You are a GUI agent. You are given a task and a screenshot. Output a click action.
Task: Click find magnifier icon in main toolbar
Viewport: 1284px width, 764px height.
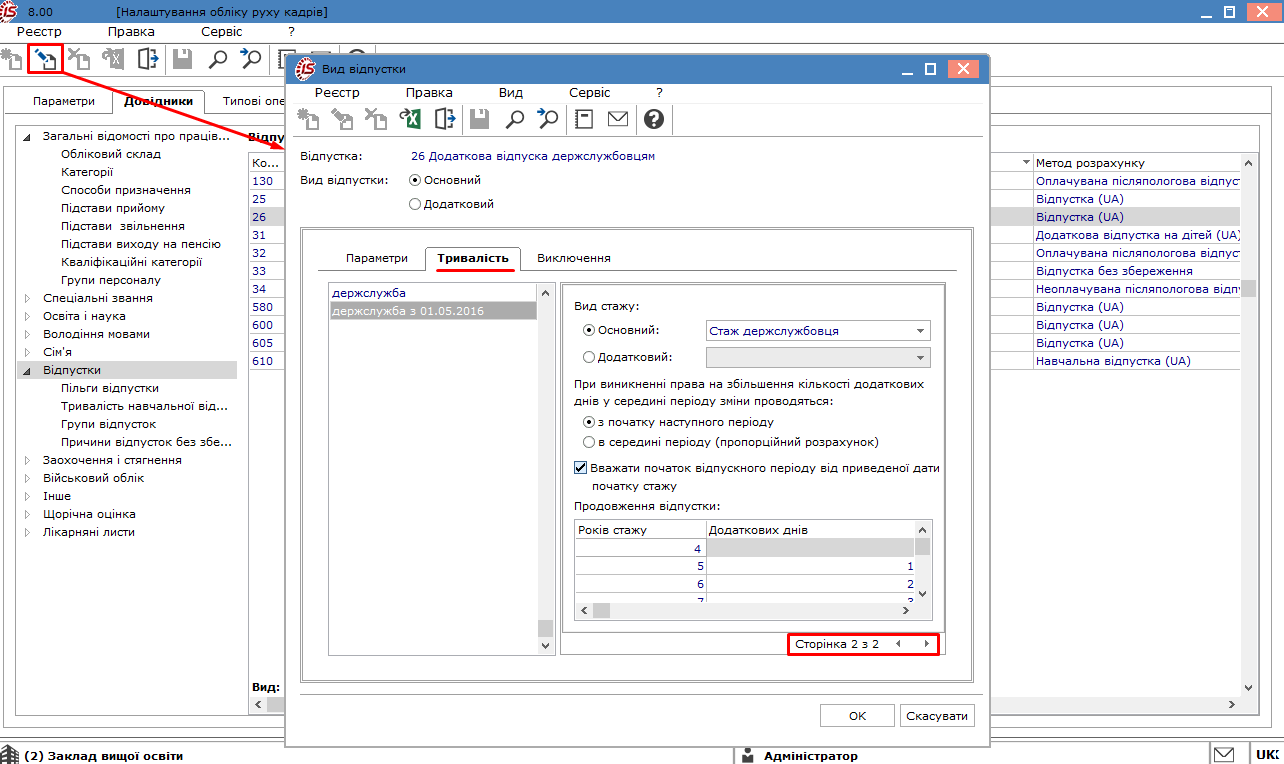217,58
